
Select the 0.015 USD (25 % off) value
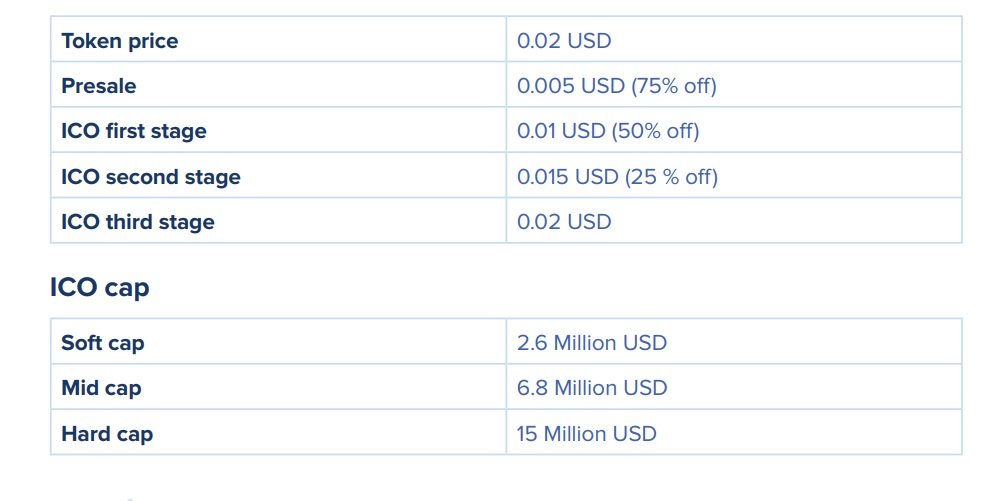pos(617,177)
